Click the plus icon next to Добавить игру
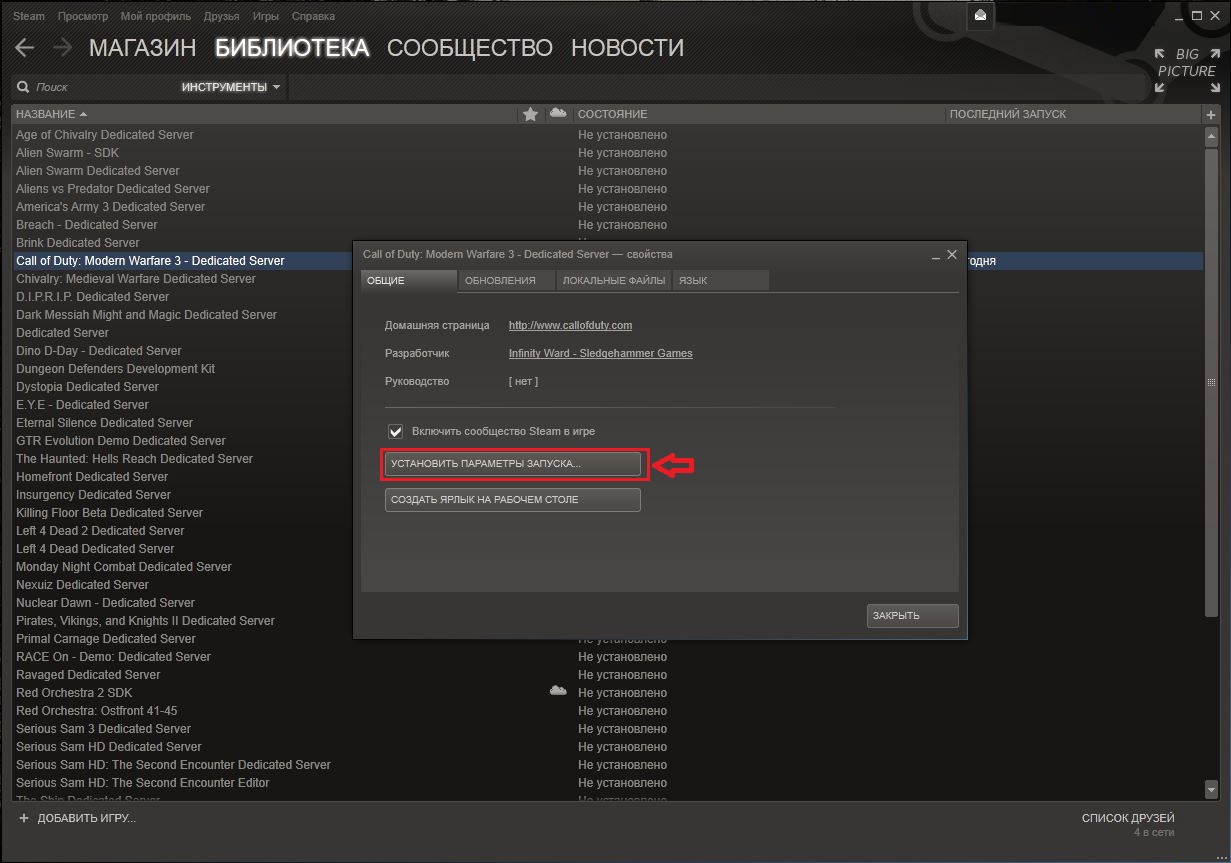This screenshot has height=863, width=1231. tap(24, 818)
